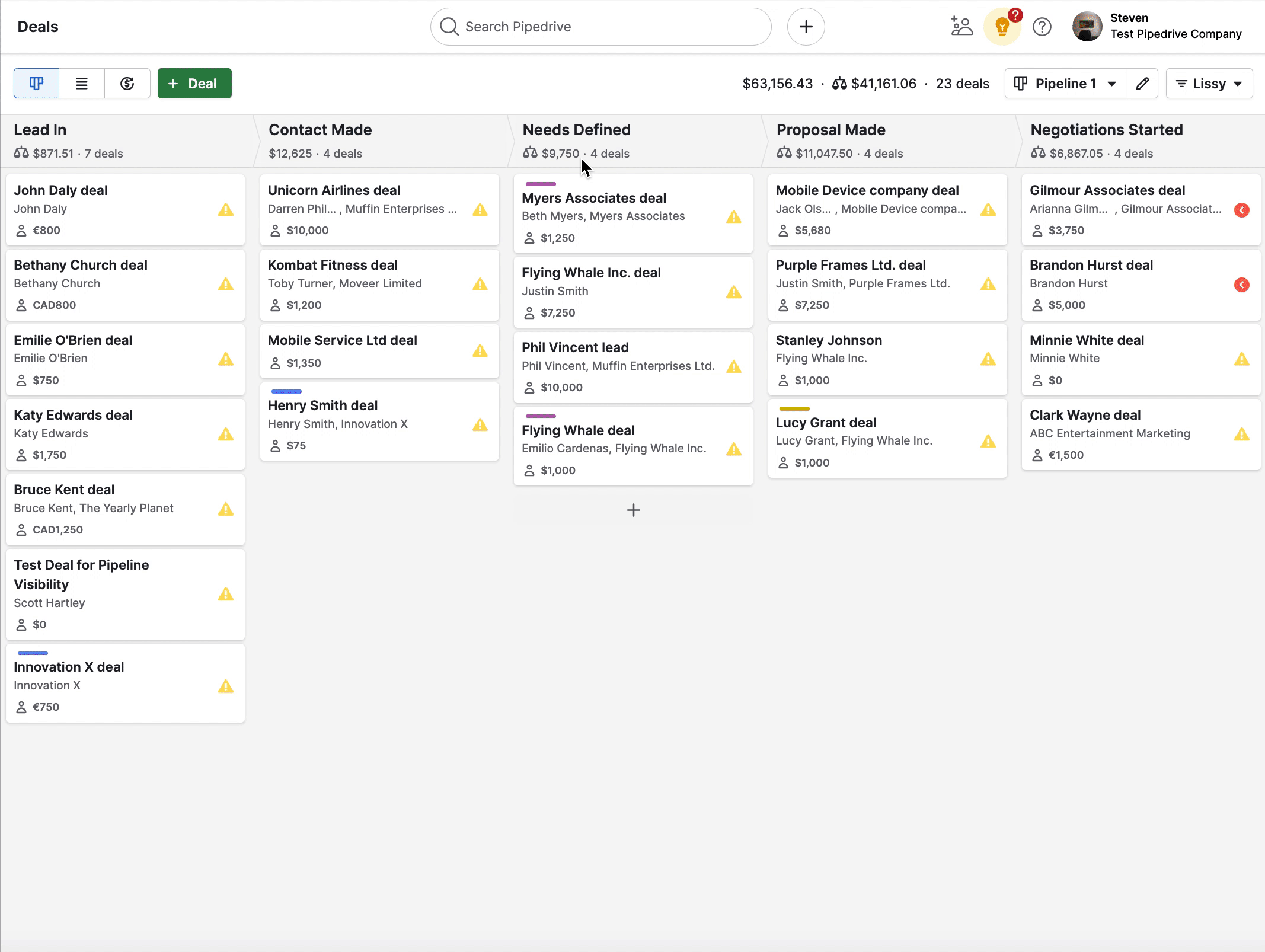Image resolution: width=1265 pixels, height=952 pixels.
Task: Click the Scott Hartley contact name
Action: pos(49,603)
